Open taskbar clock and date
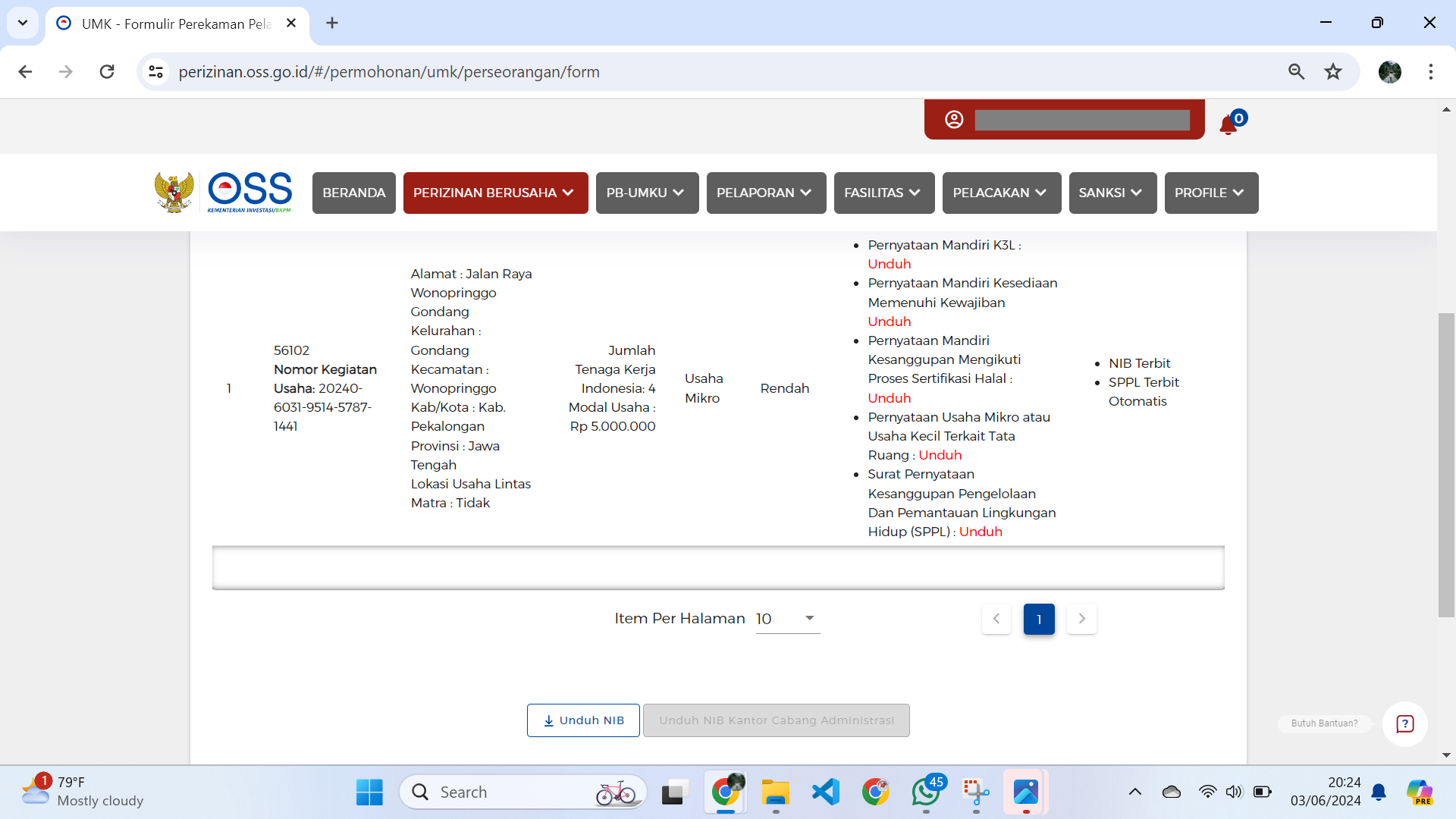 click(1326, 792)
